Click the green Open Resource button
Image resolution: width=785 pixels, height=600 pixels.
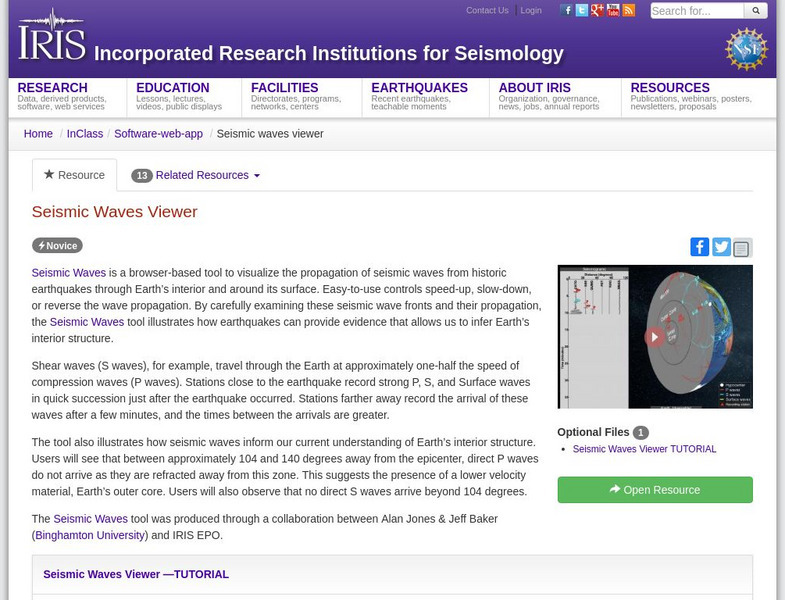click(655, 490)
